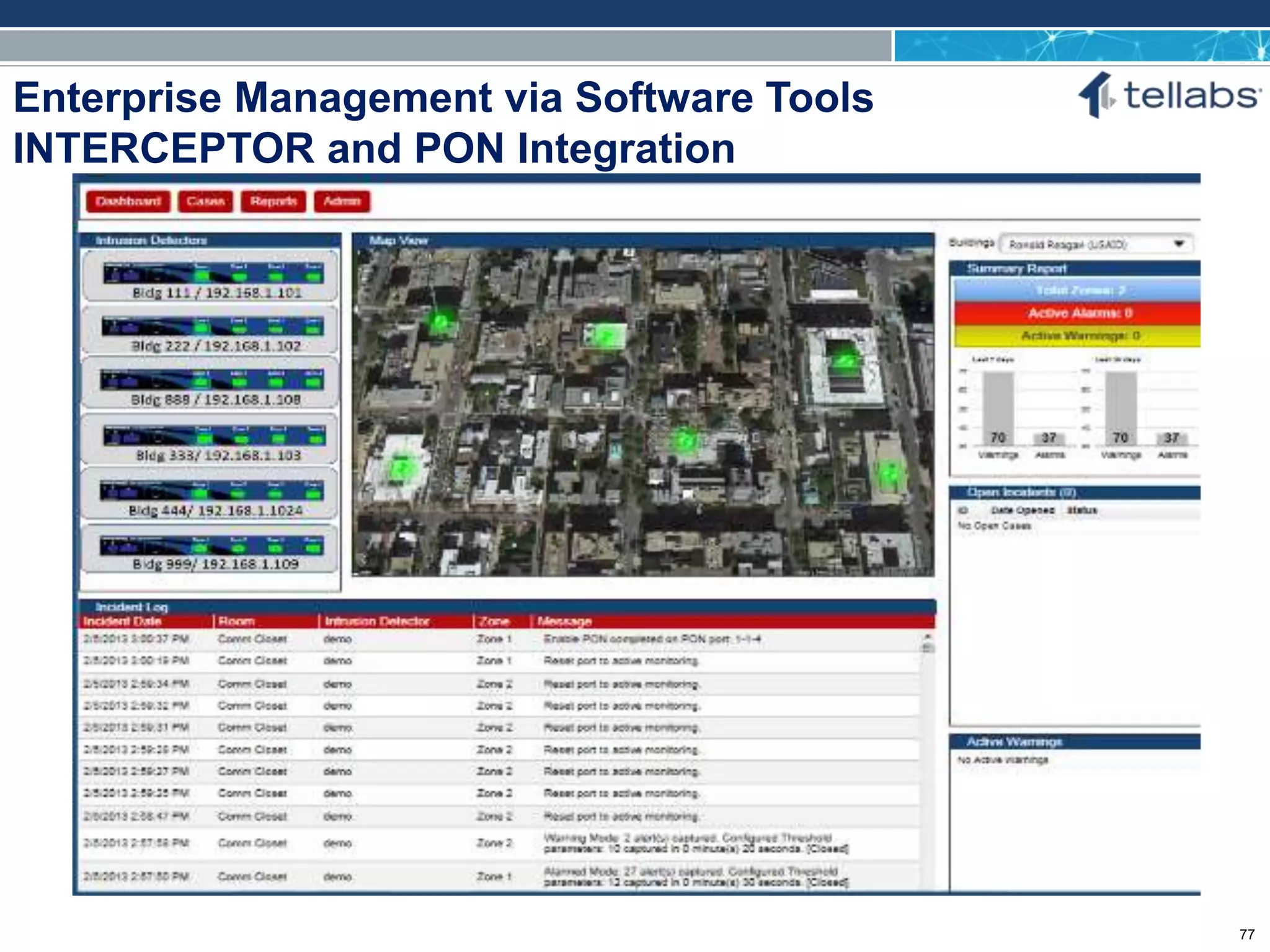Click the Date Opened column header

[x=1023, y=510]
